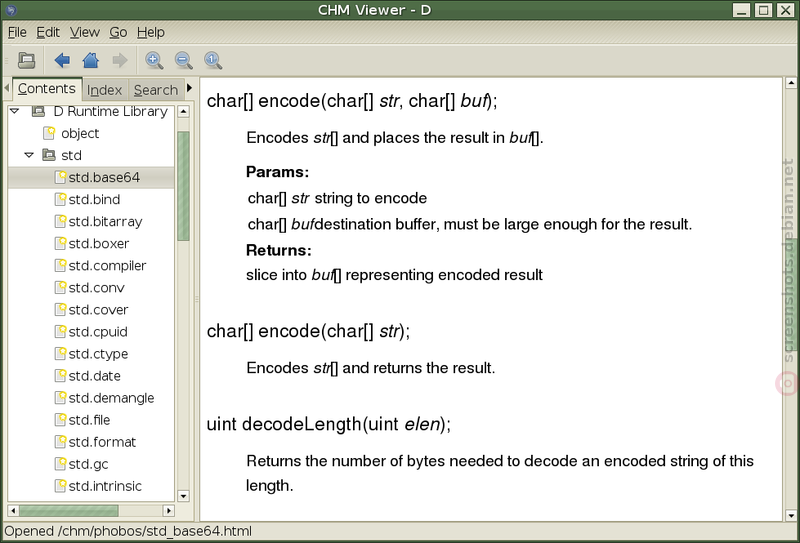Switch to the Index tab

[x=105, y=90]
